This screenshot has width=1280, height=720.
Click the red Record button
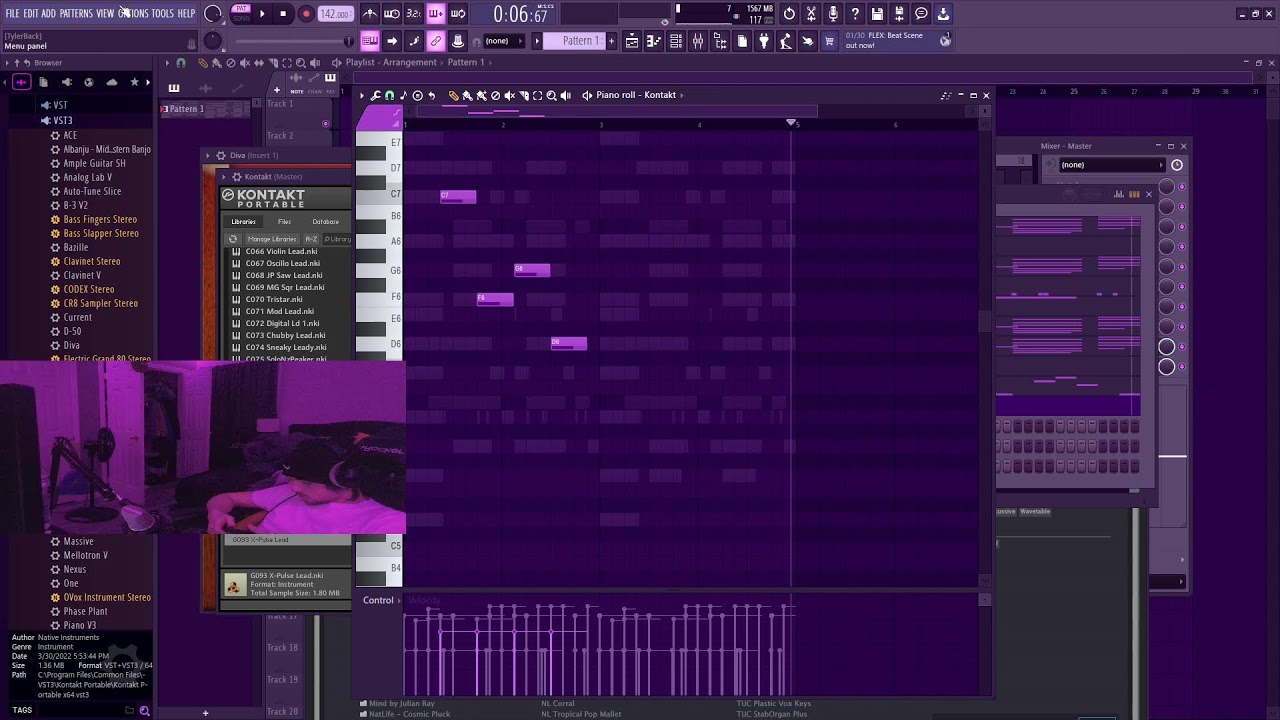[306, 14]
